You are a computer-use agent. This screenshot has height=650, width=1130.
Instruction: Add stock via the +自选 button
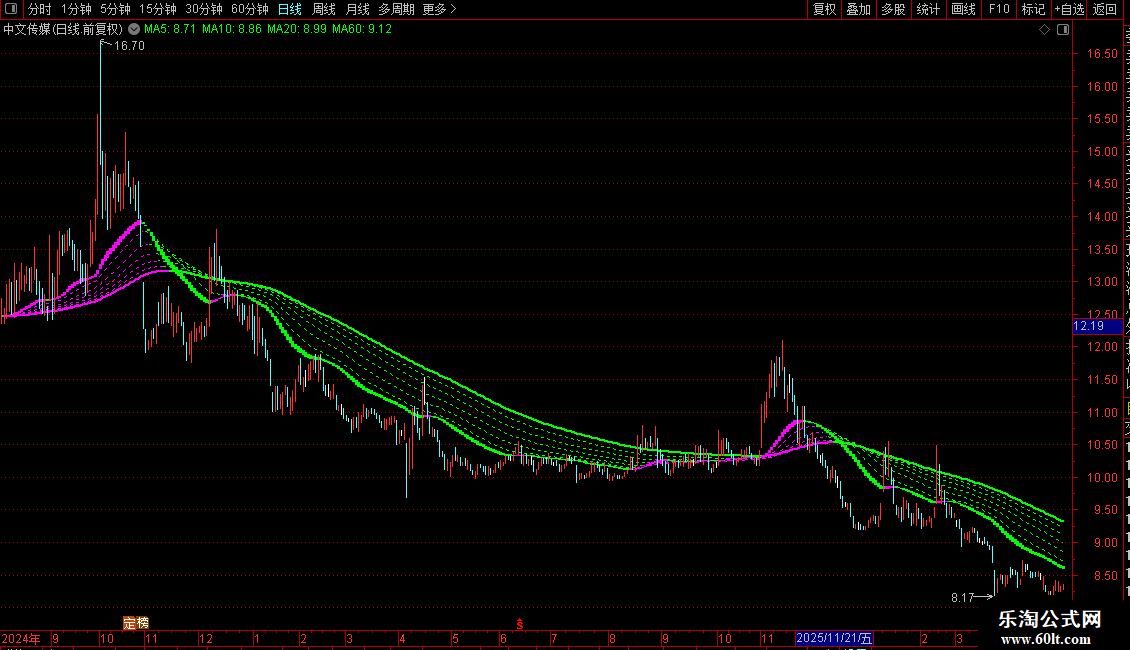[x=1069, y=9]
